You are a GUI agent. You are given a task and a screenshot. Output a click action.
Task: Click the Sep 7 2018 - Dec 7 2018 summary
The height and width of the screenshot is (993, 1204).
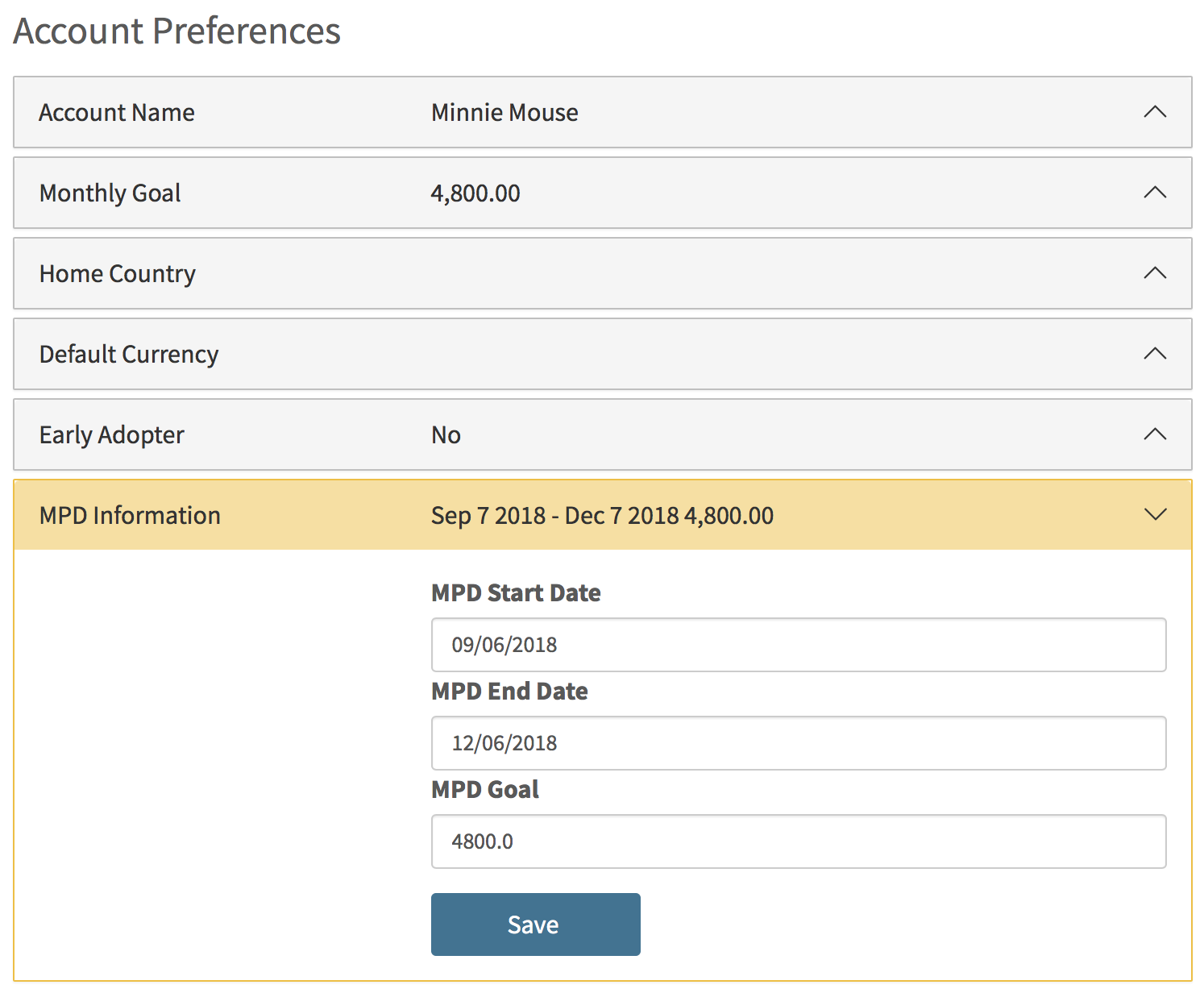coord(602,516)
